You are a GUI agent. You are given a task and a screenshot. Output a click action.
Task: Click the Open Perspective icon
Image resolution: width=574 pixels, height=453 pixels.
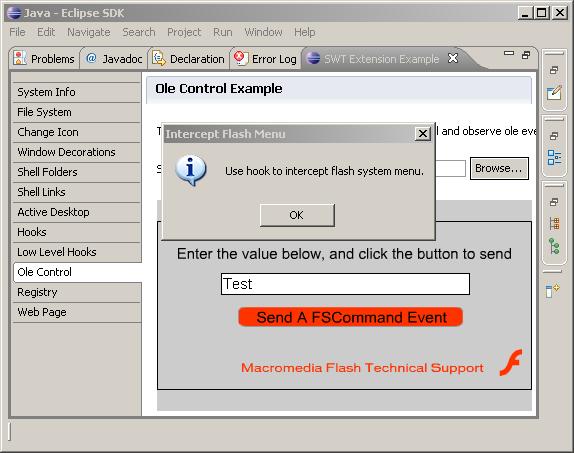pyautogui.click(x=553, y=291)
